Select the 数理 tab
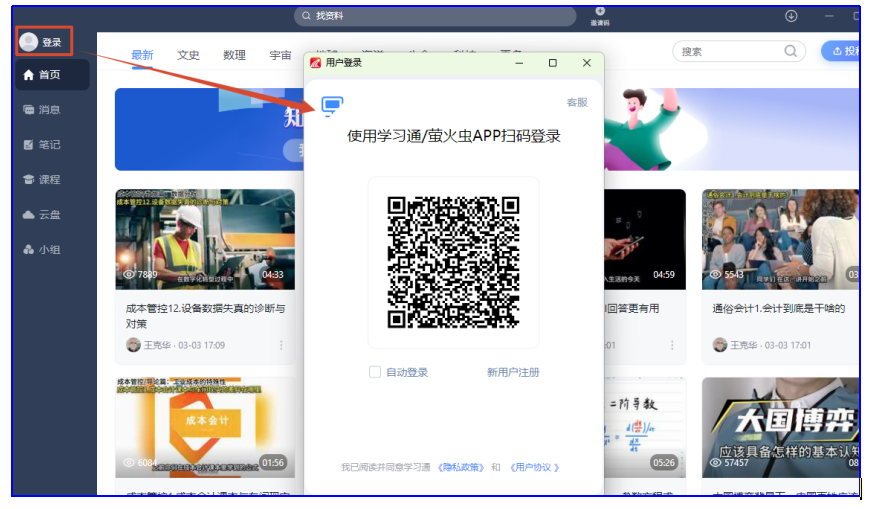870x509 pixels. coord(234,55)
